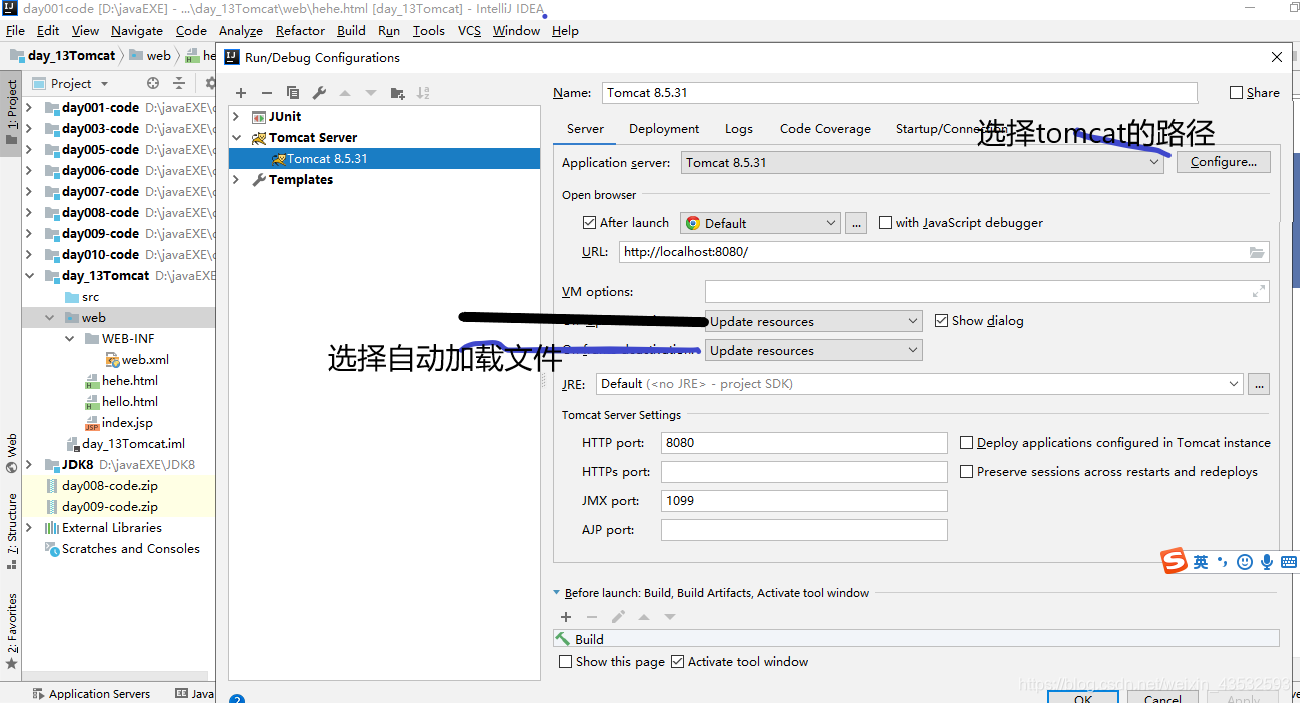
Task: Expand JUnit node in configurations tree
Action: (237, 117)
